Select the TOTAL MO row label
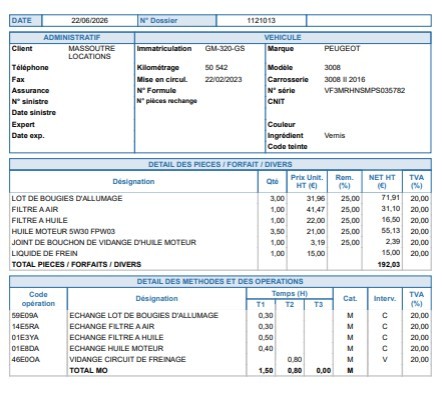 click(x=88, y=370)
